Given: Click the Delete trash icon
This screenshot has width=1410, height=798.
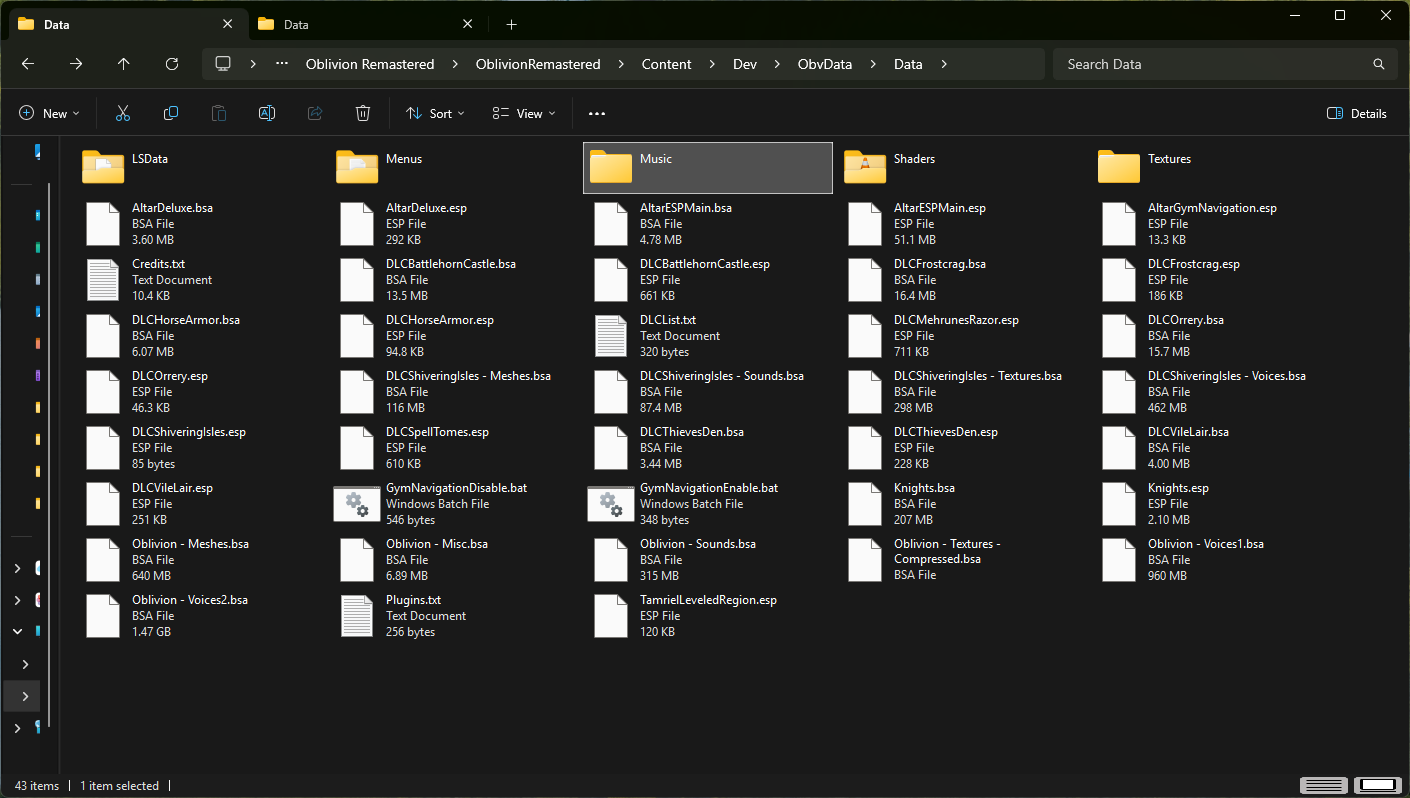Looking at the screenshot, I should (362, 112).
